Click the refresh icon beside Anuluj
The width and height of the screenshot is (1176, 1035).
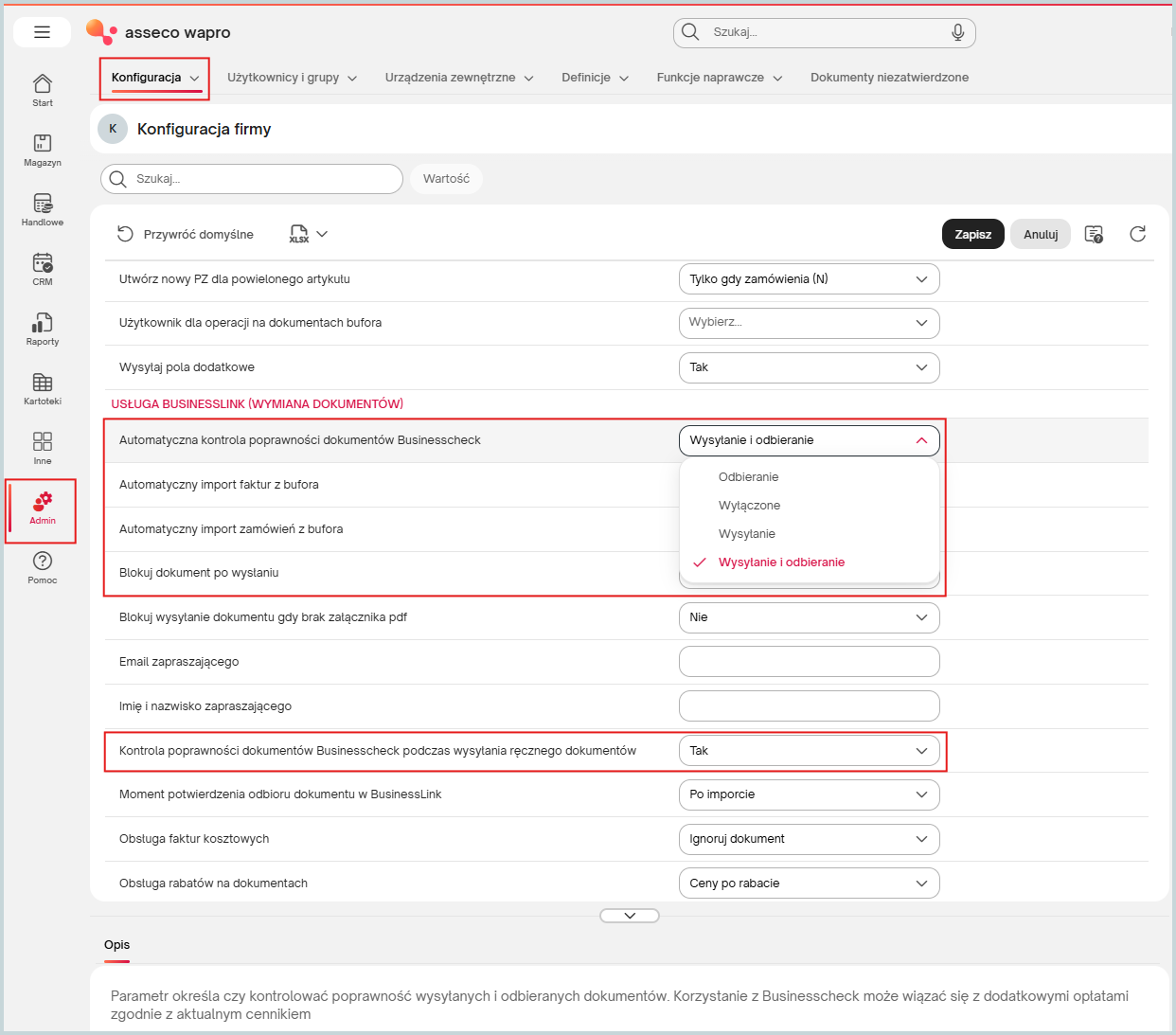coord(1138,234)
